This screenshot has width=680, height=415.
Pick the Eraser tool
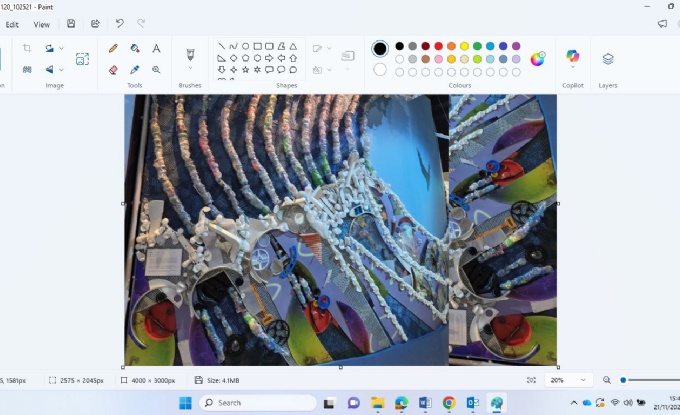point(113,70)
